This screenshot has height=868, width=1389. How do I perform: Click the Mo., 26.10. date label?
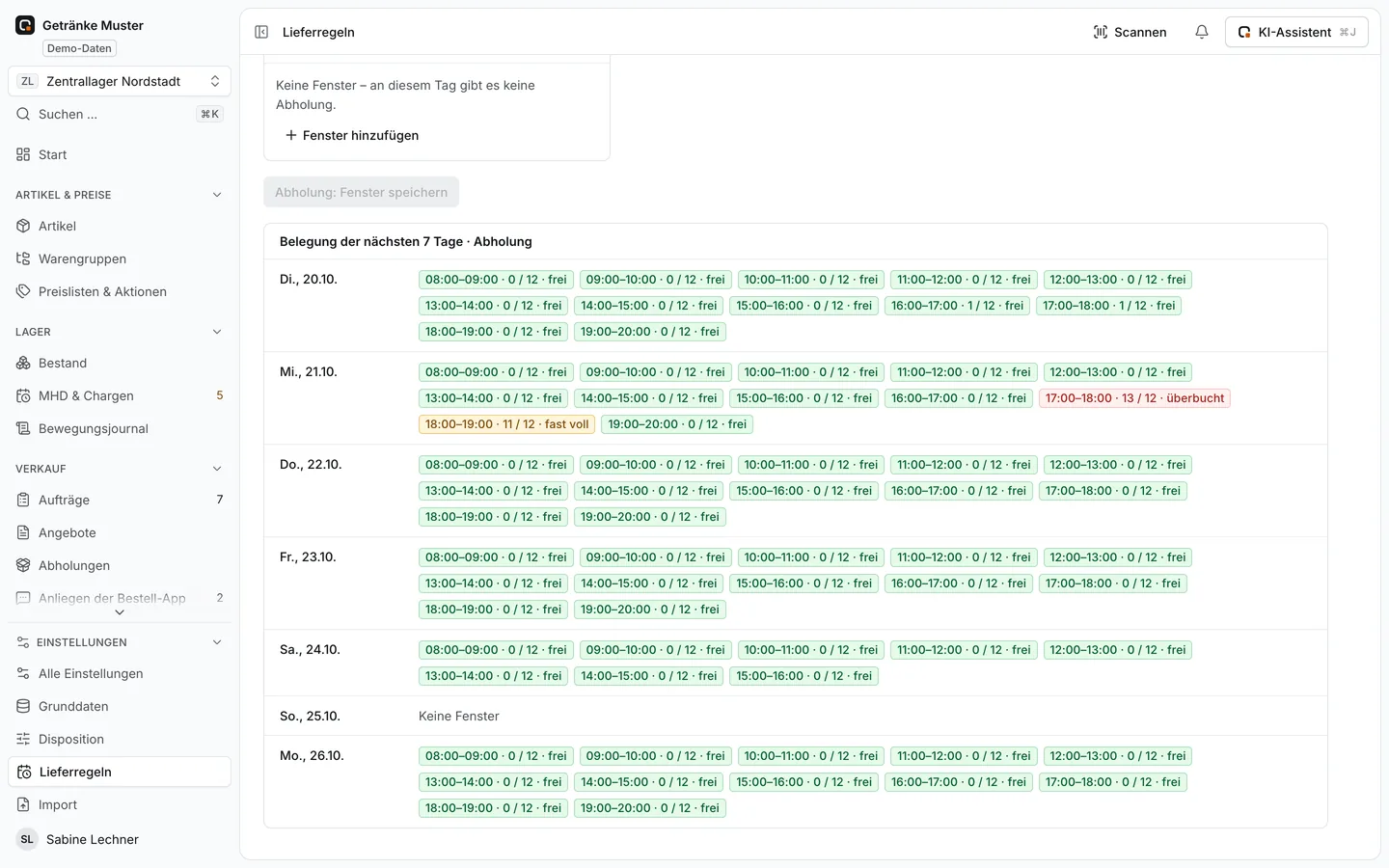[x=312, y=755]
